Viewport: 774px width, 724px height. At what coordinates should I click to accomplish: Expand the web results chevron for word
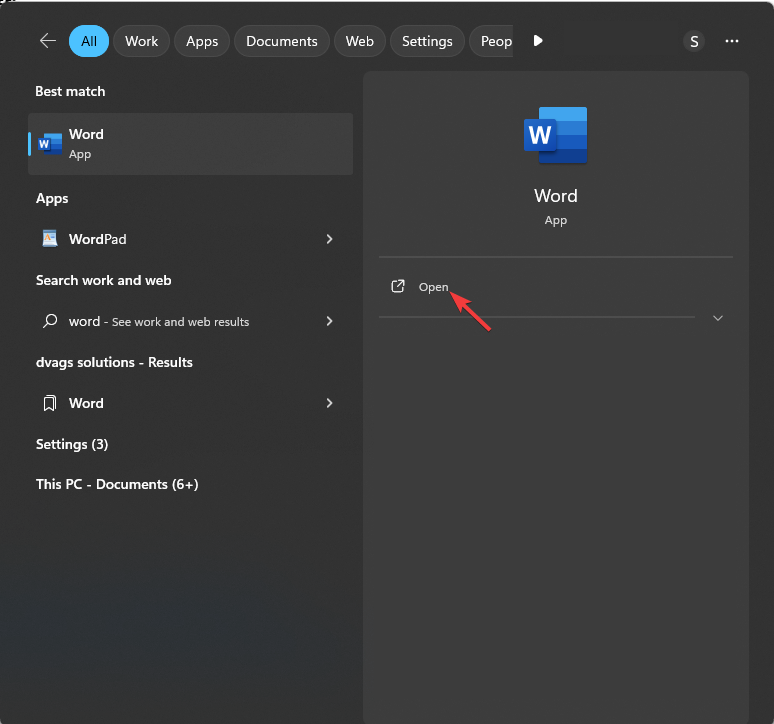pyautogui.click(x=329, y=321)
